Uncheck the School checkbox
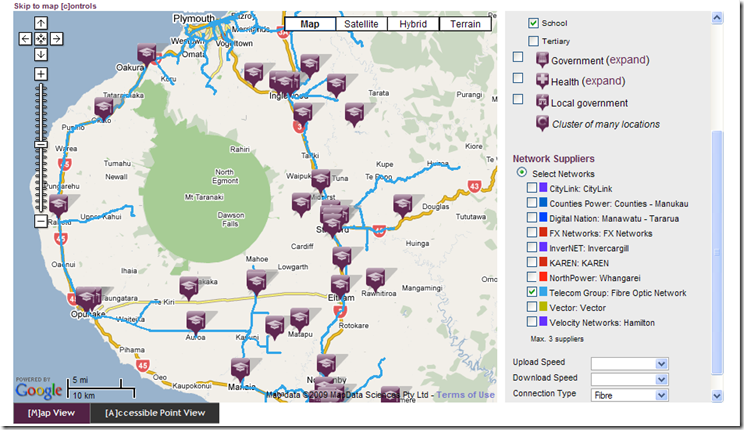744x430 pixels. tap(533, 23)
